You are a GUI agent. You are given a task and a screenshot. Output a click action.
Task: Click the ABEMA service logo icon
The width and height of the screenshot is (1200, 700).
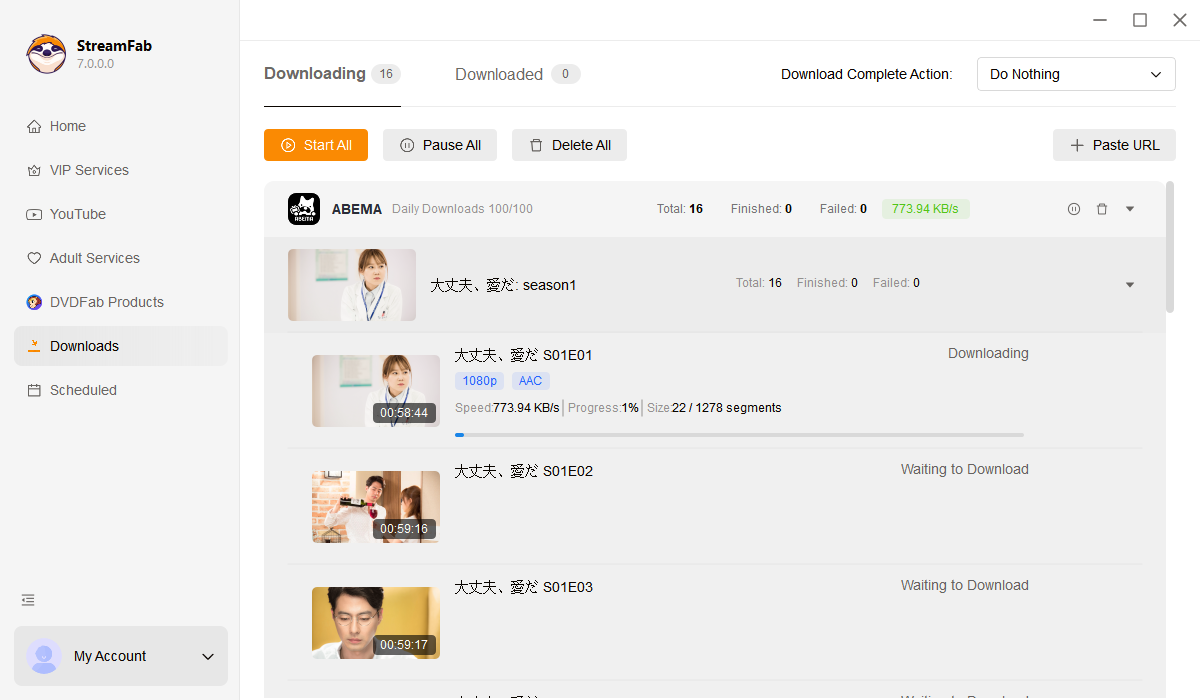[304, 209]
